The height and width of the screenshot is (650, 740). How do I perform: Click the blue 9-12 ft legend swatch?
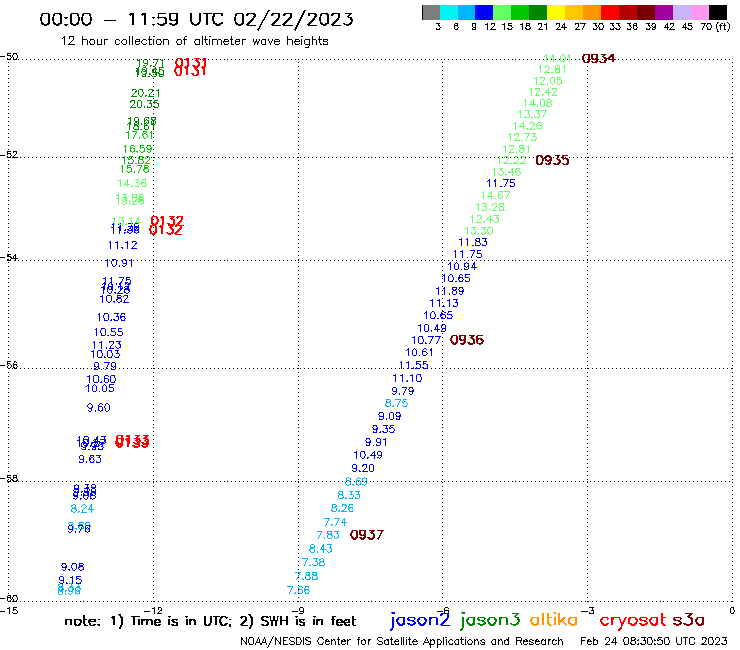coord(484,12)
